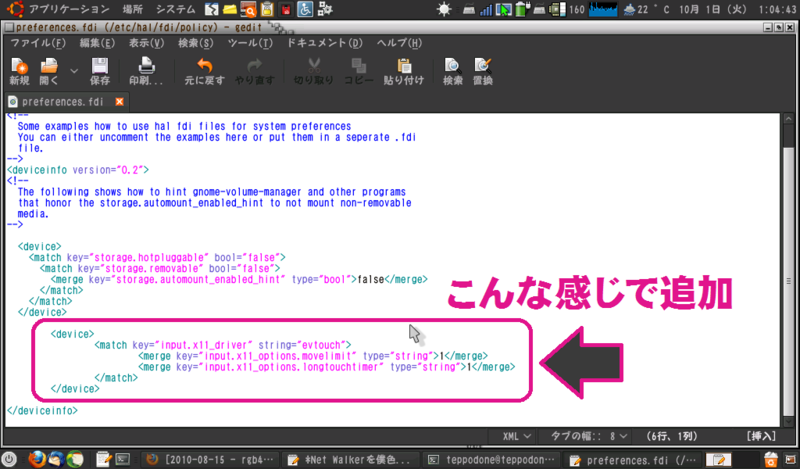Viewport: 800px width, 469px height.
Task: Click the folder icon in top panel launchers
Action: 230,9
